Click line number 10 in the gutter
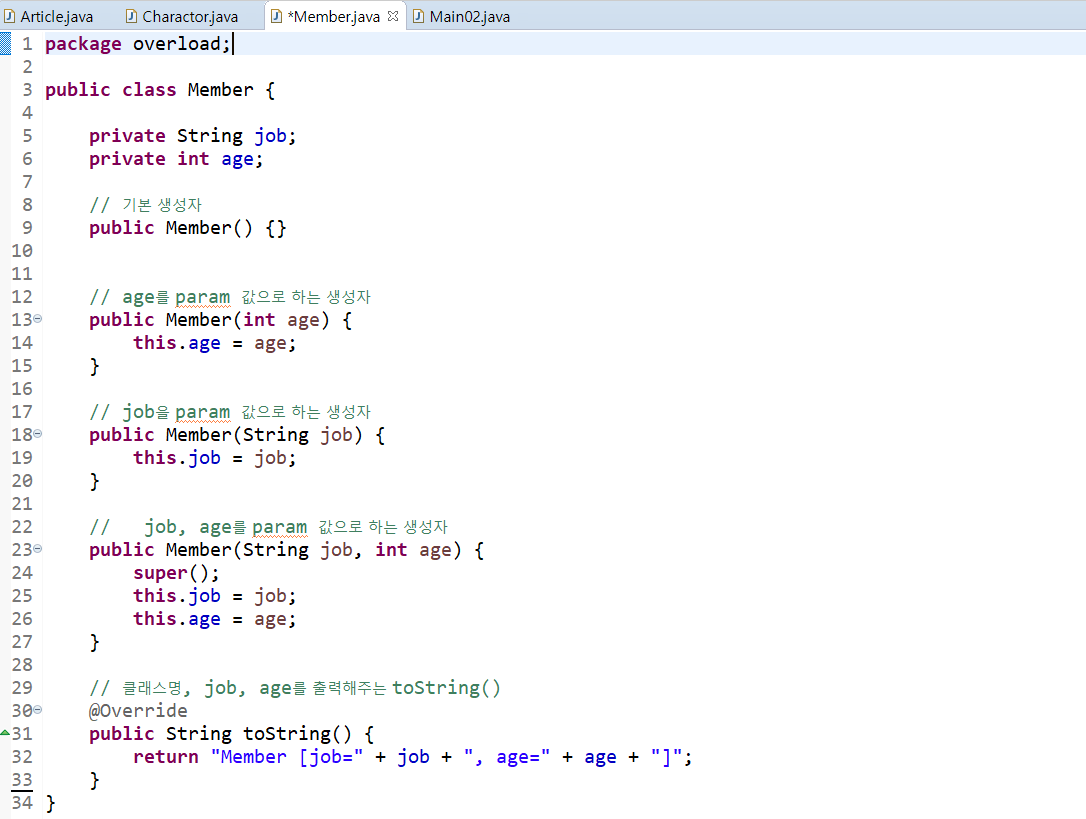This screenshot has width=1086, height=819. click(x=21, y=251)
